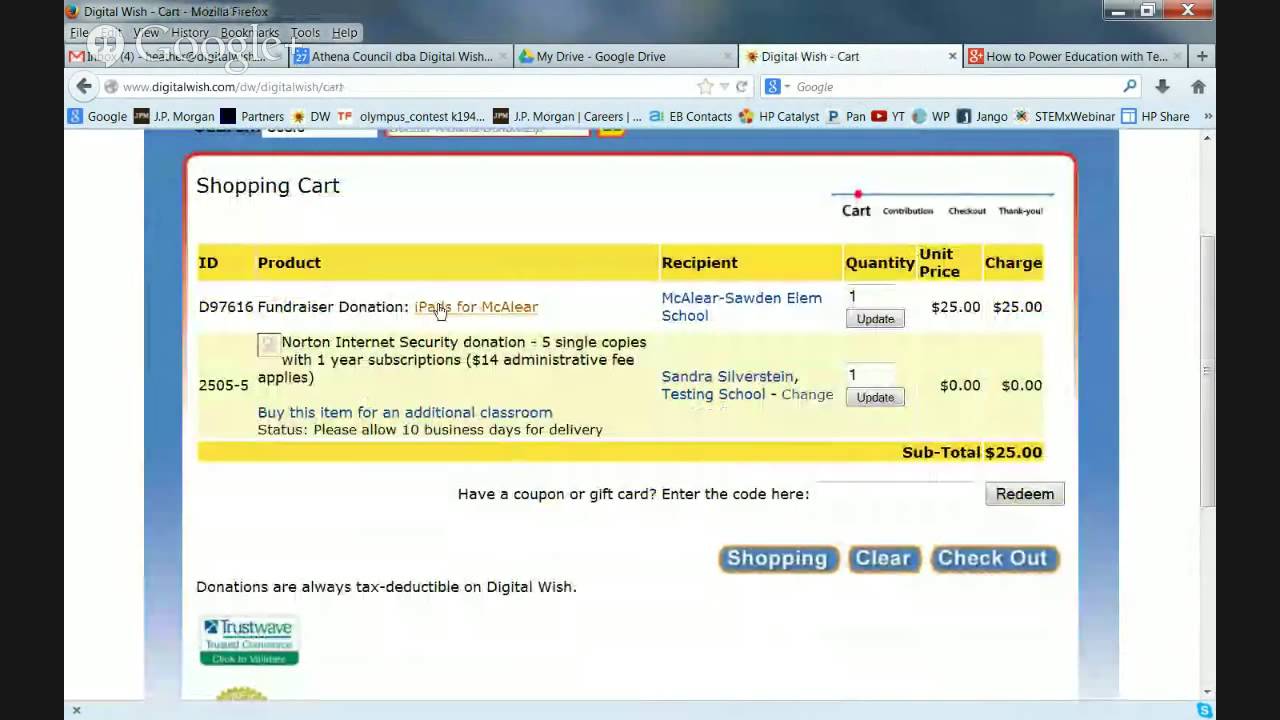
Task: Click Buy this item for an additional classroom
Action: 405,412
